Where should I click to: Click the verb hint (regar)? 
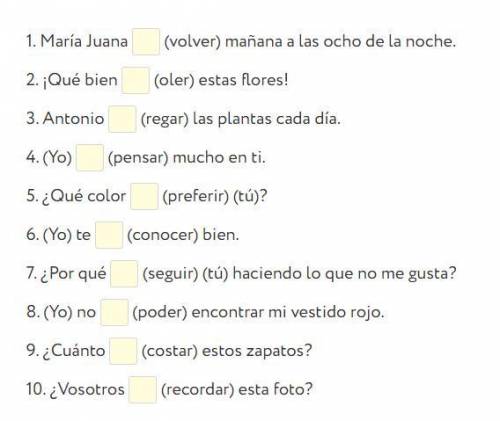pyautogui.click(x=165, y=119)
